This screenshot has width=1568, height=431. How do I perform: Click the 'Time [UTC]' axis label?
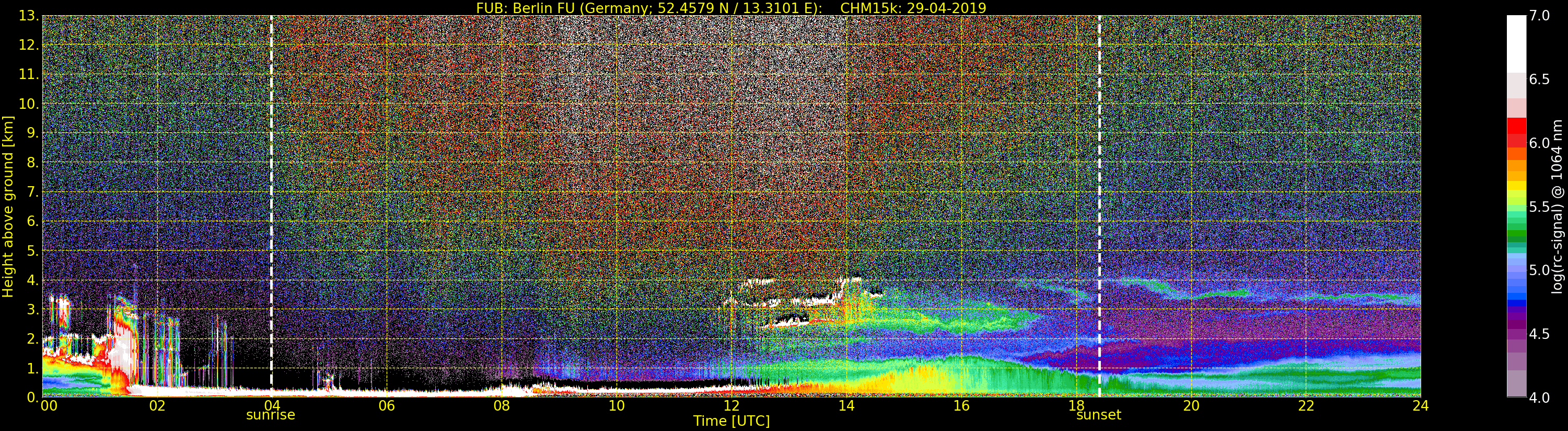tap(731, 421)
